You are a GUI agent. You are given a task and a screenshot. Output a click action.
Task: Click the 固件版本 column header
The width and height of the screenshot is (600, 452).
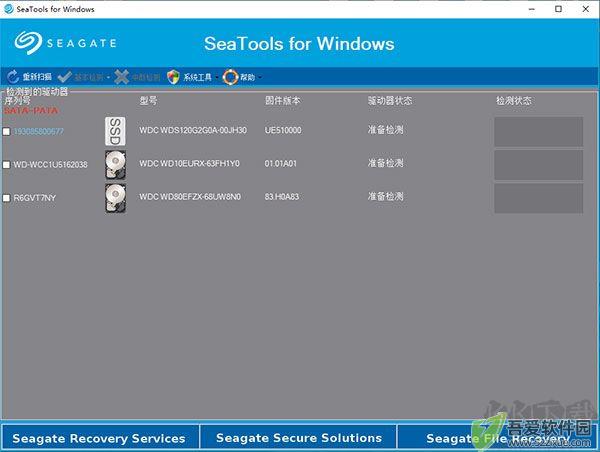pyautogui.click(x=282, y=101)
